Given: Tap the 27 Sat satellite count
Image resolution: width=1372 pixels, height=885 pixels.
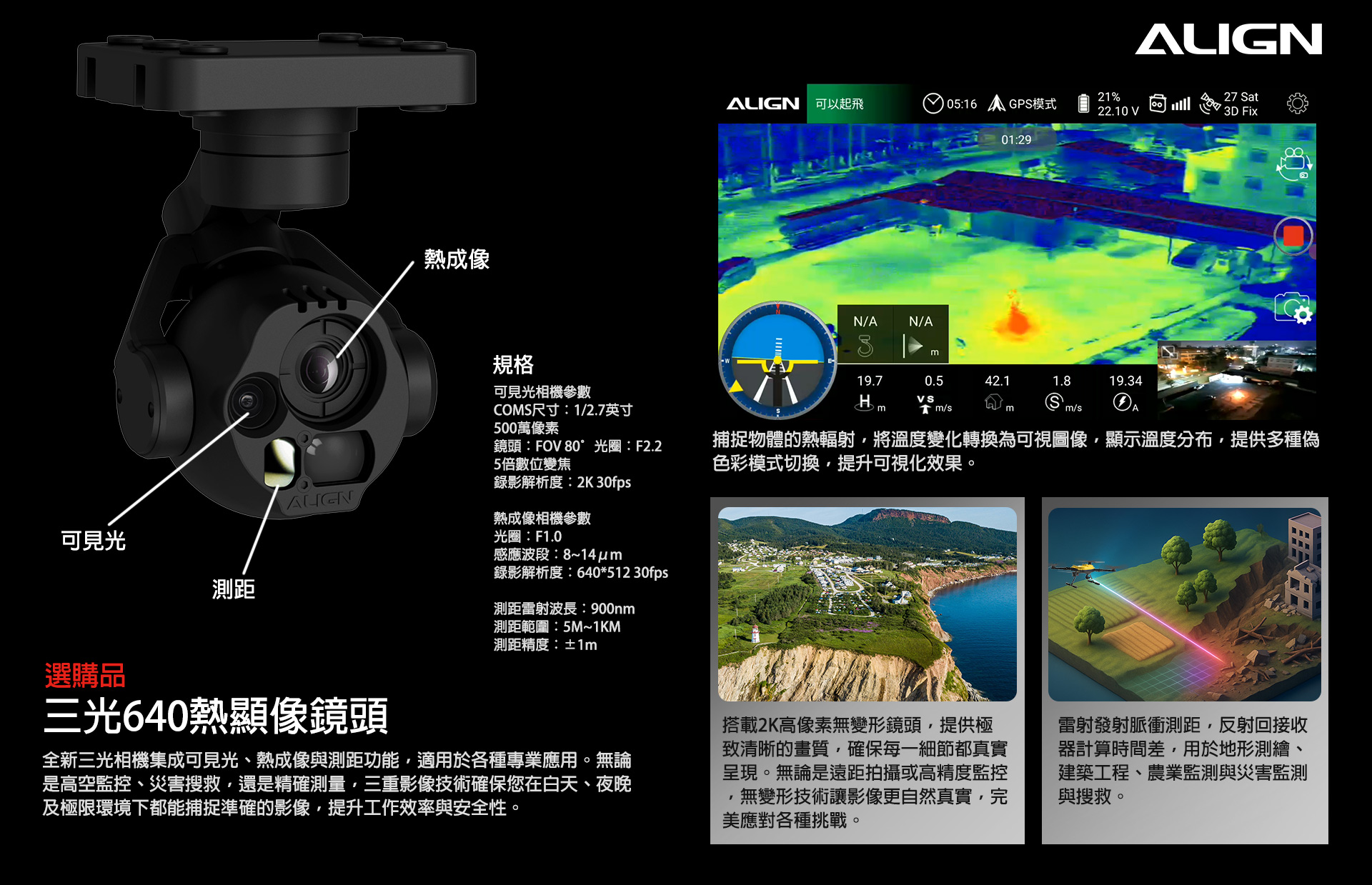Looking at the screenshot, I should [1241, 96].
